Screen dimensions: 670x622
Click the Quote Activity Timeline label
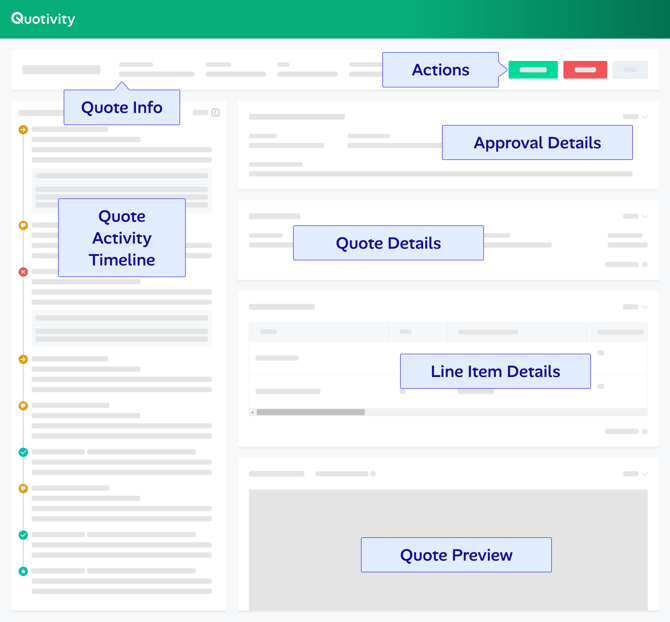click(121, 238)
